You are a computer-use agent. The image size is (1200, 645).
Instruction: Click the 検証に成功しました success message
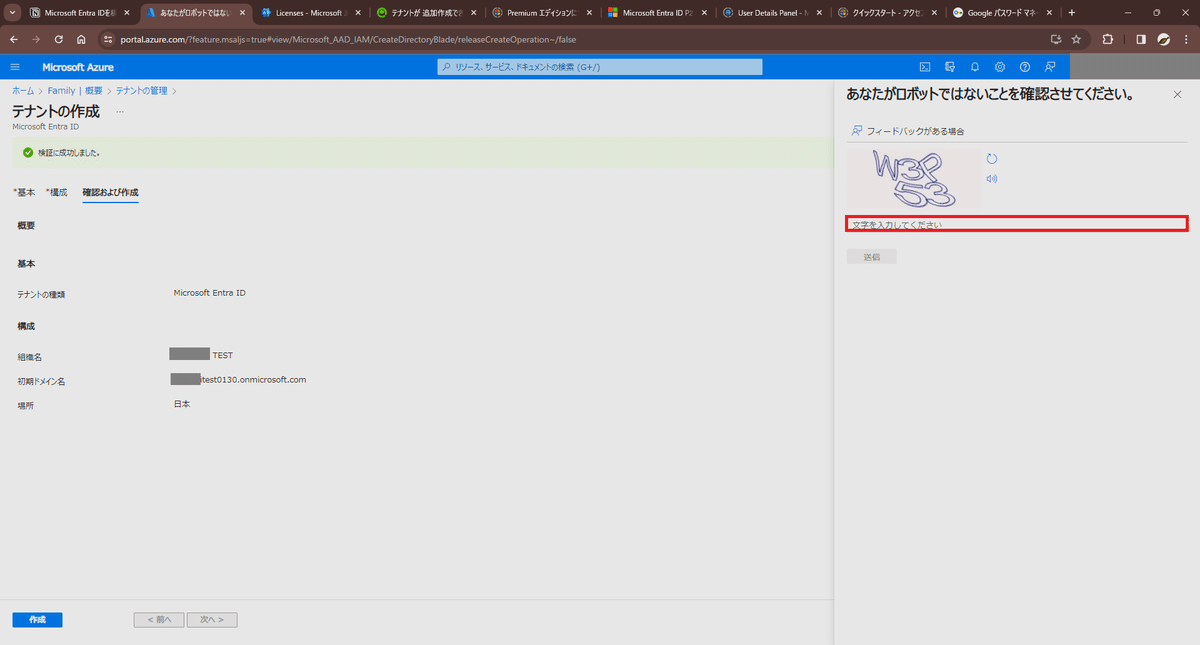[69, 153]
